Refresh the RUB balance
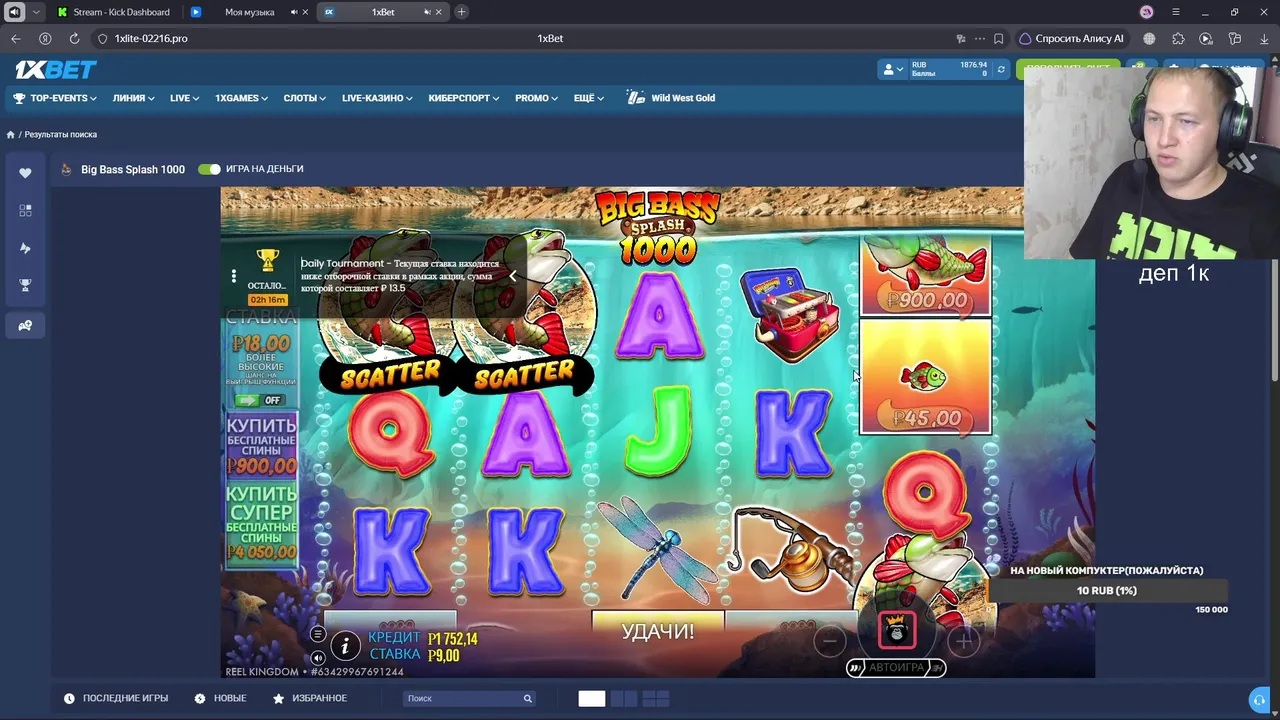 [1000, 69]
